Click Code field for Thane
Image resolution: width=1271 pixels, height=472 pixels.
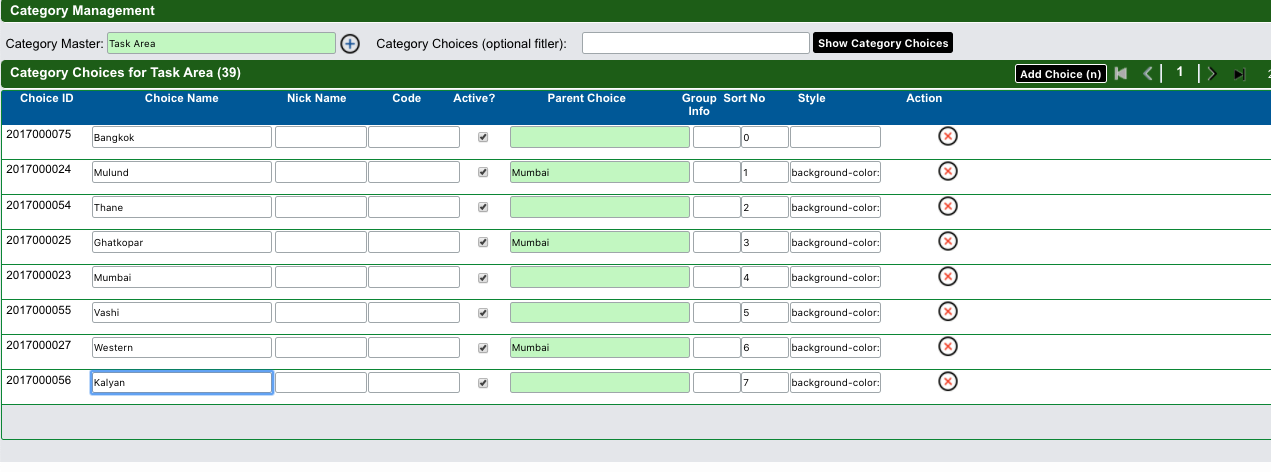click(x=414, y=207)
